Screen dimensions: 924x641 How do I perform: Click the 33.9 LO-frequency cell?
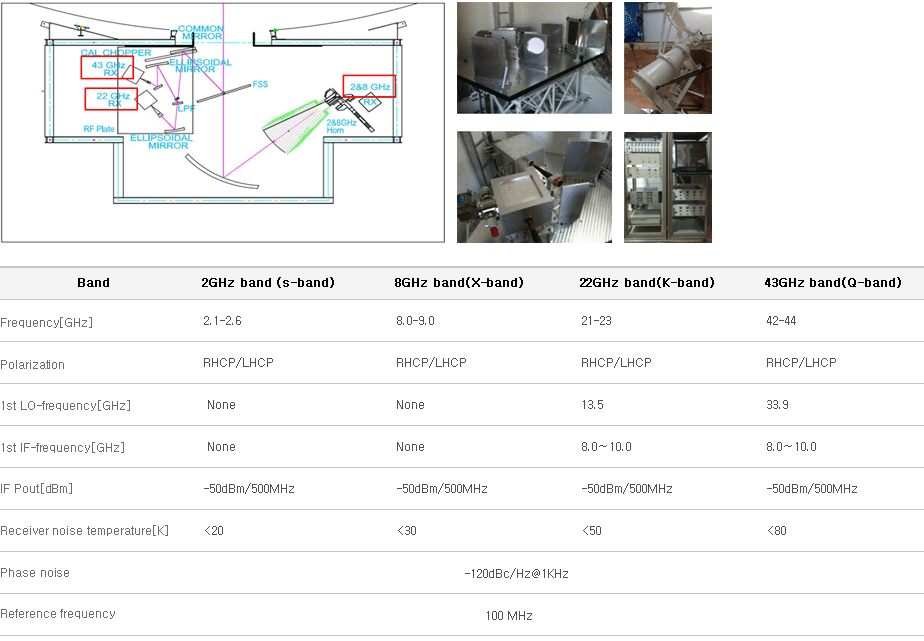(x=778, y=406)
